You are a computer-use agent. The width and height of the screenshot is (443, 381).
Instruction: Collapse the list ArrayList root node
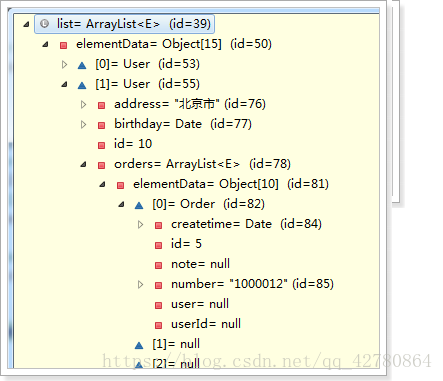click(26, 24)
